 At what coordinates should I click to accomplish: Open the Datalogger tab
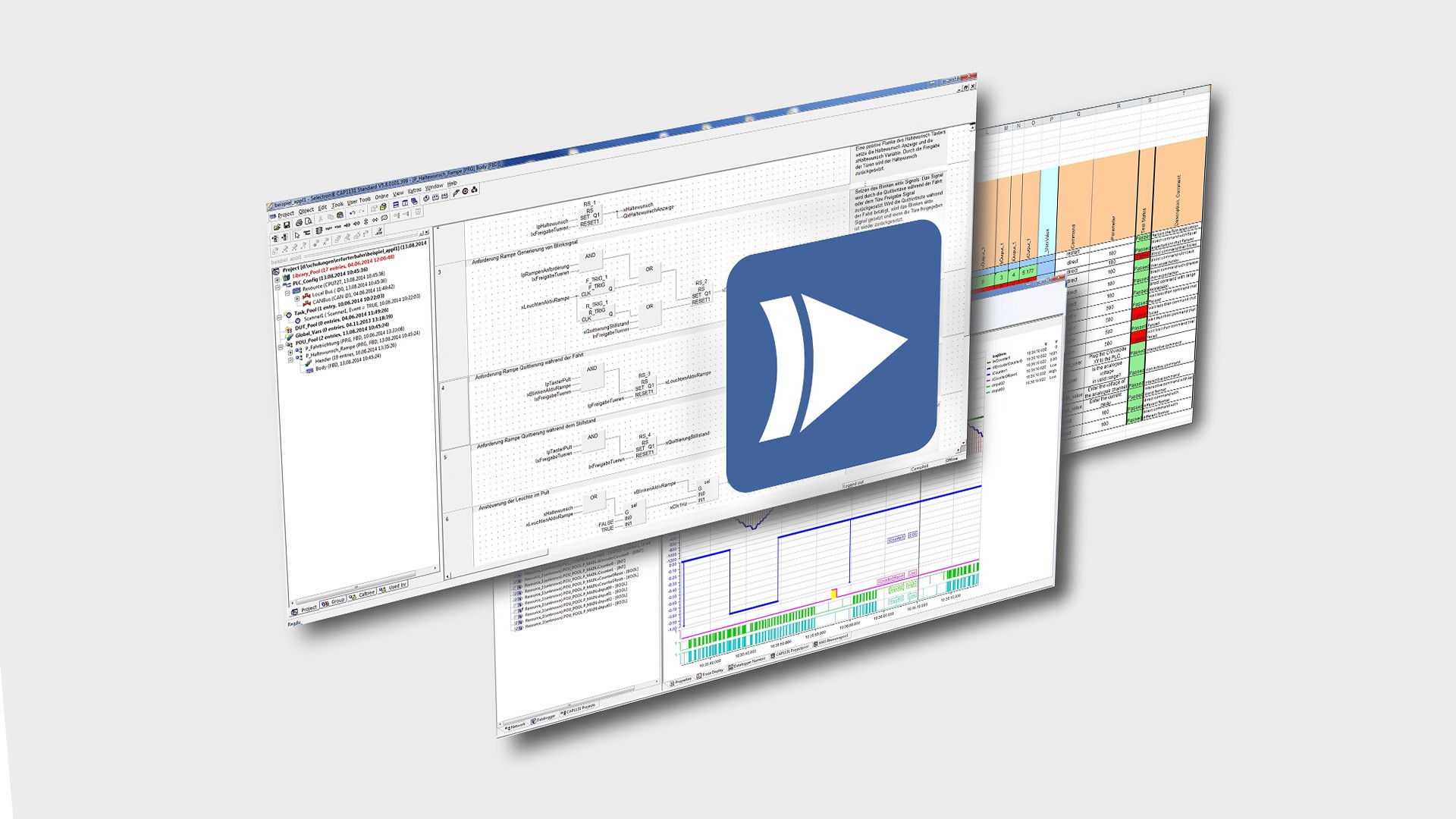click(544, 719)
